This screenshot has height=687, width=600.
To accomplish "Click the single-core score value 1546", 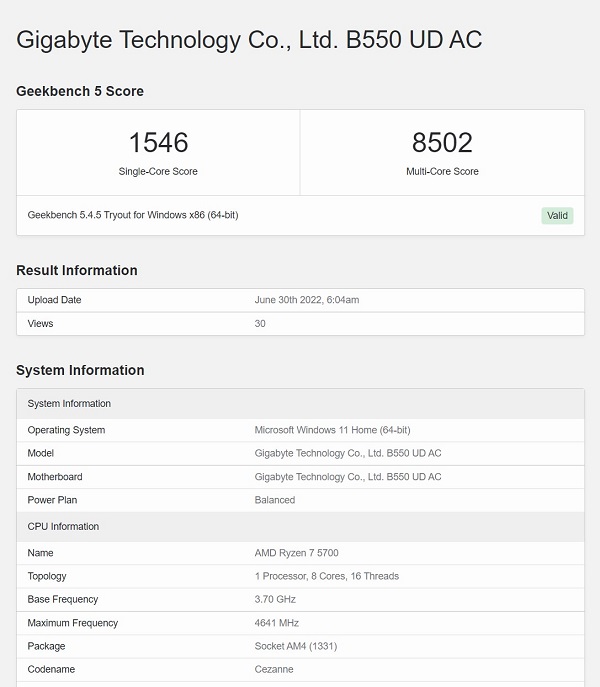I will tap(158, 142).
